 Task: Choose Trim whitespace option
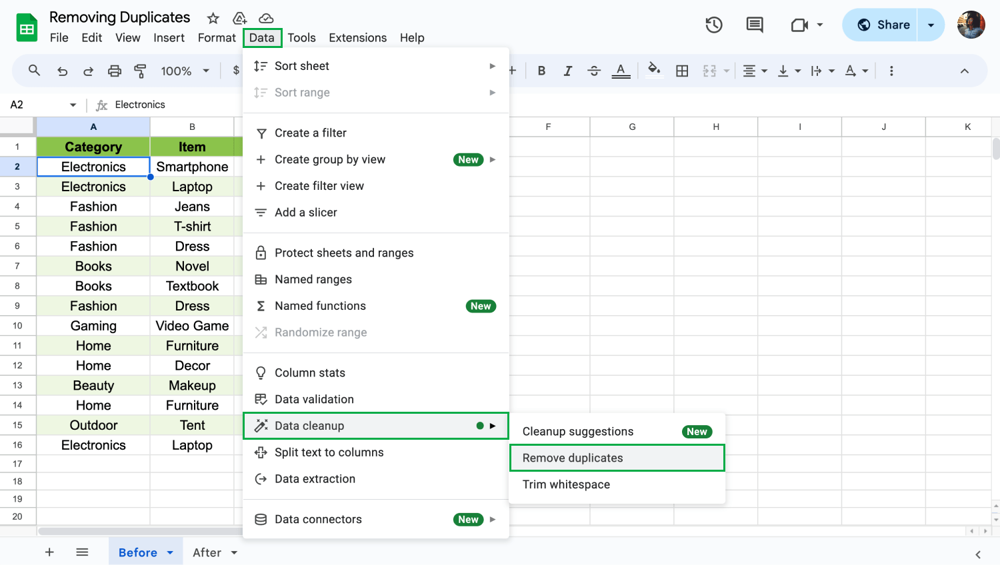click(566, 485)
